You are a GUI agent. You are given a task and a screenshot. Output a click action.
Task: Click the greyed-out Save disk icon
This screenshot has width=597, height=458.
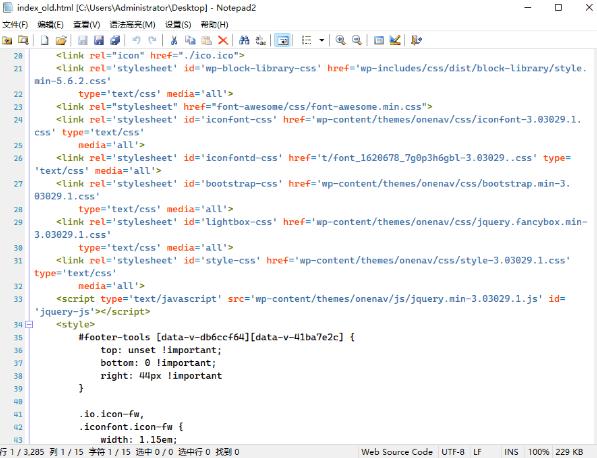83,40
